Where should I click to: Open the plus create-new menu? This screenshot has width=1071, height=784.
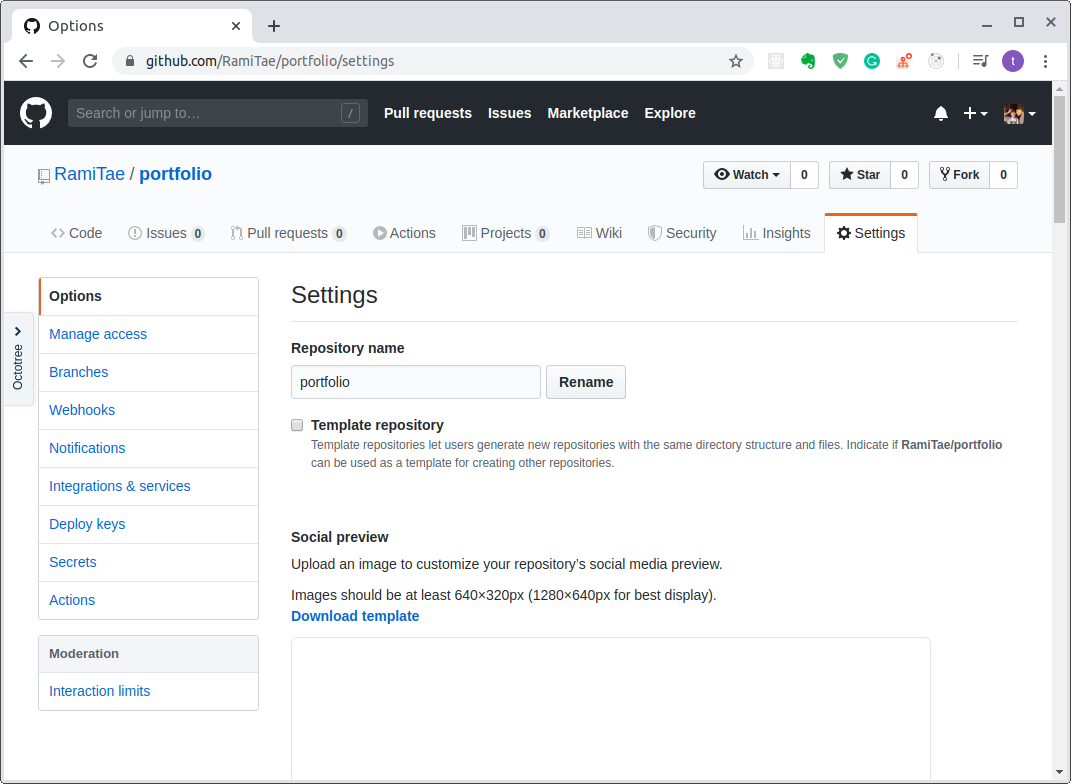[975, 113]
